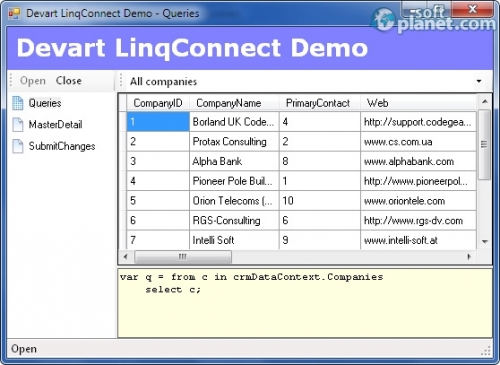Click the MasterDetail document icon
The height and width of the screenshot is (365, 500).
18,125
